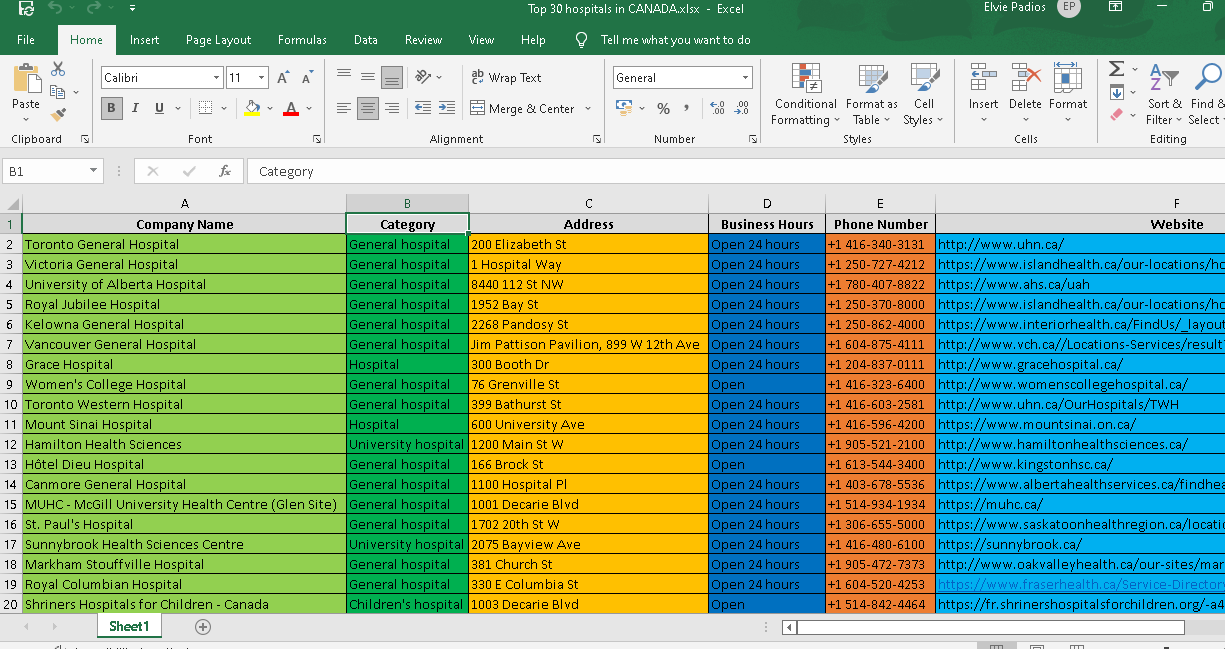Select column C header
The image size is (1225, 649).
(x=589, y=203)
